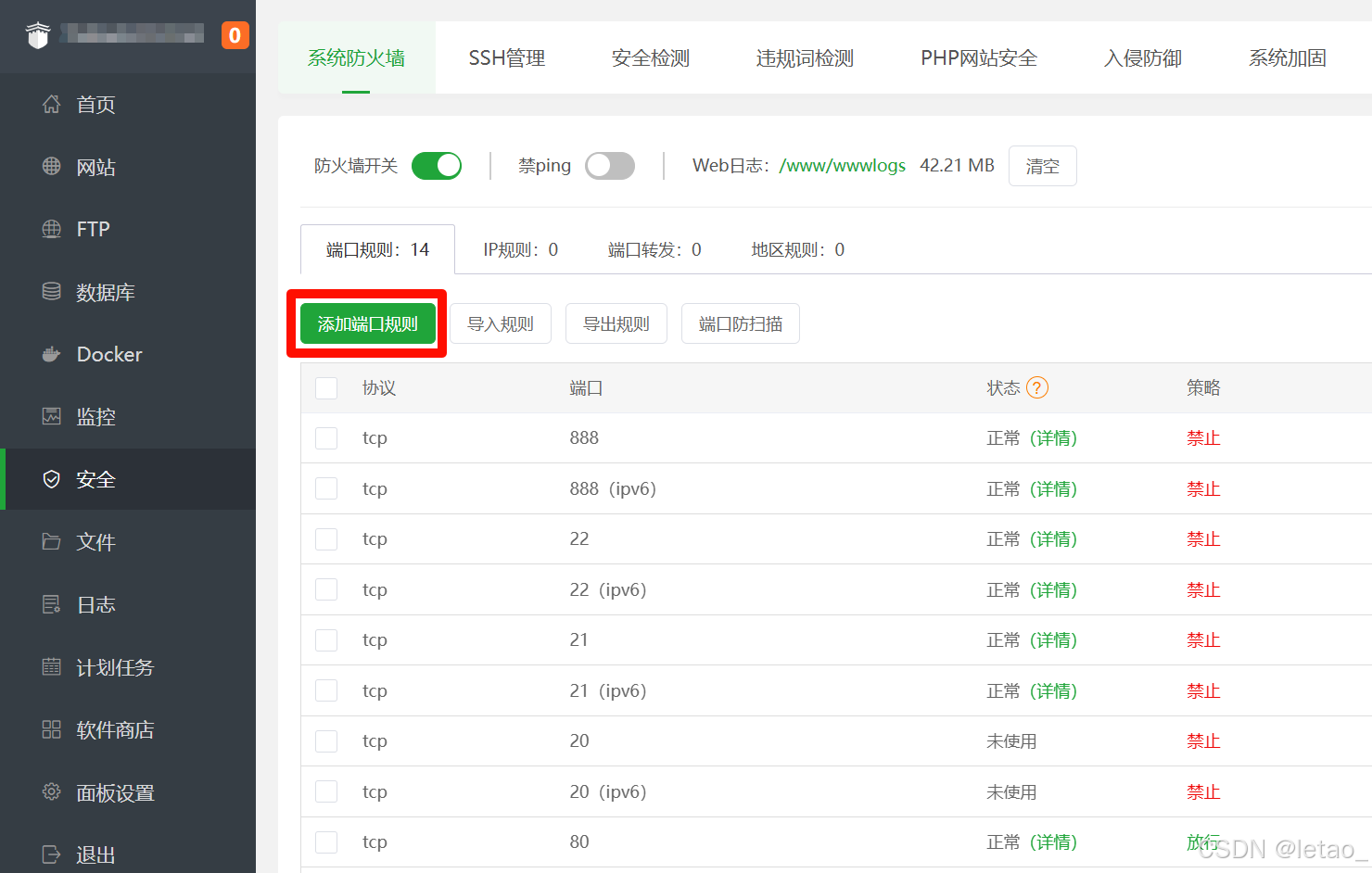
Task: Check the box for tcp port 20 row
Action: [x=326, y=740]
